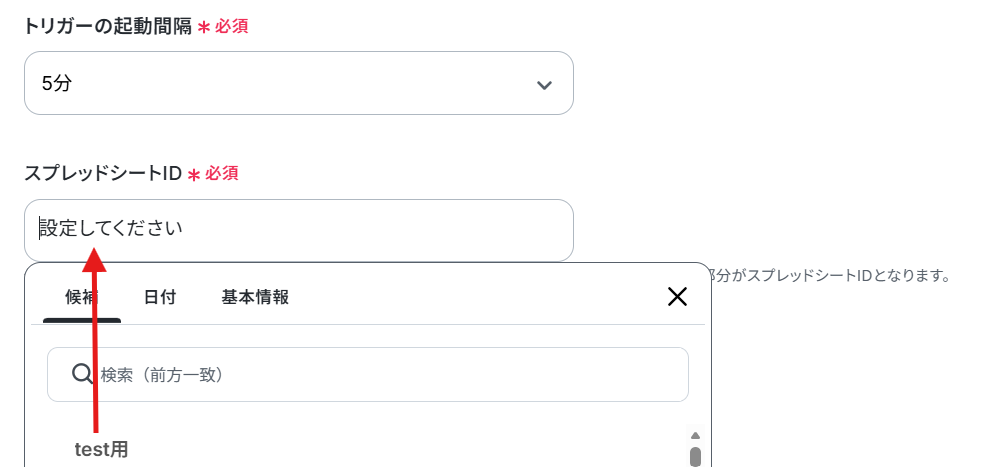Click the scrollbar thumb in the candidate list
1000x467 pixels.
[x=696, y=456]
